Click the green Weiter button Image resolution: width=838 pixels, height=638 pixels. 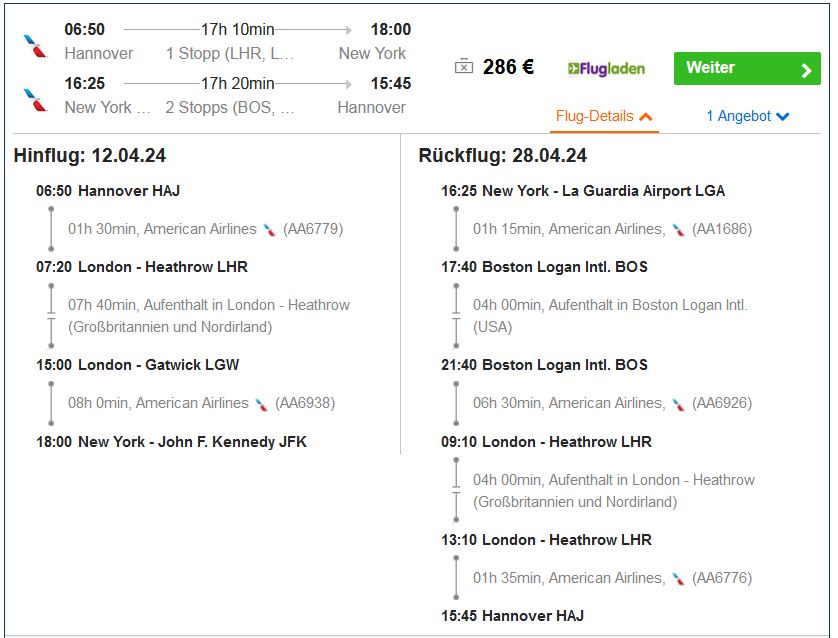click(747, 68)
